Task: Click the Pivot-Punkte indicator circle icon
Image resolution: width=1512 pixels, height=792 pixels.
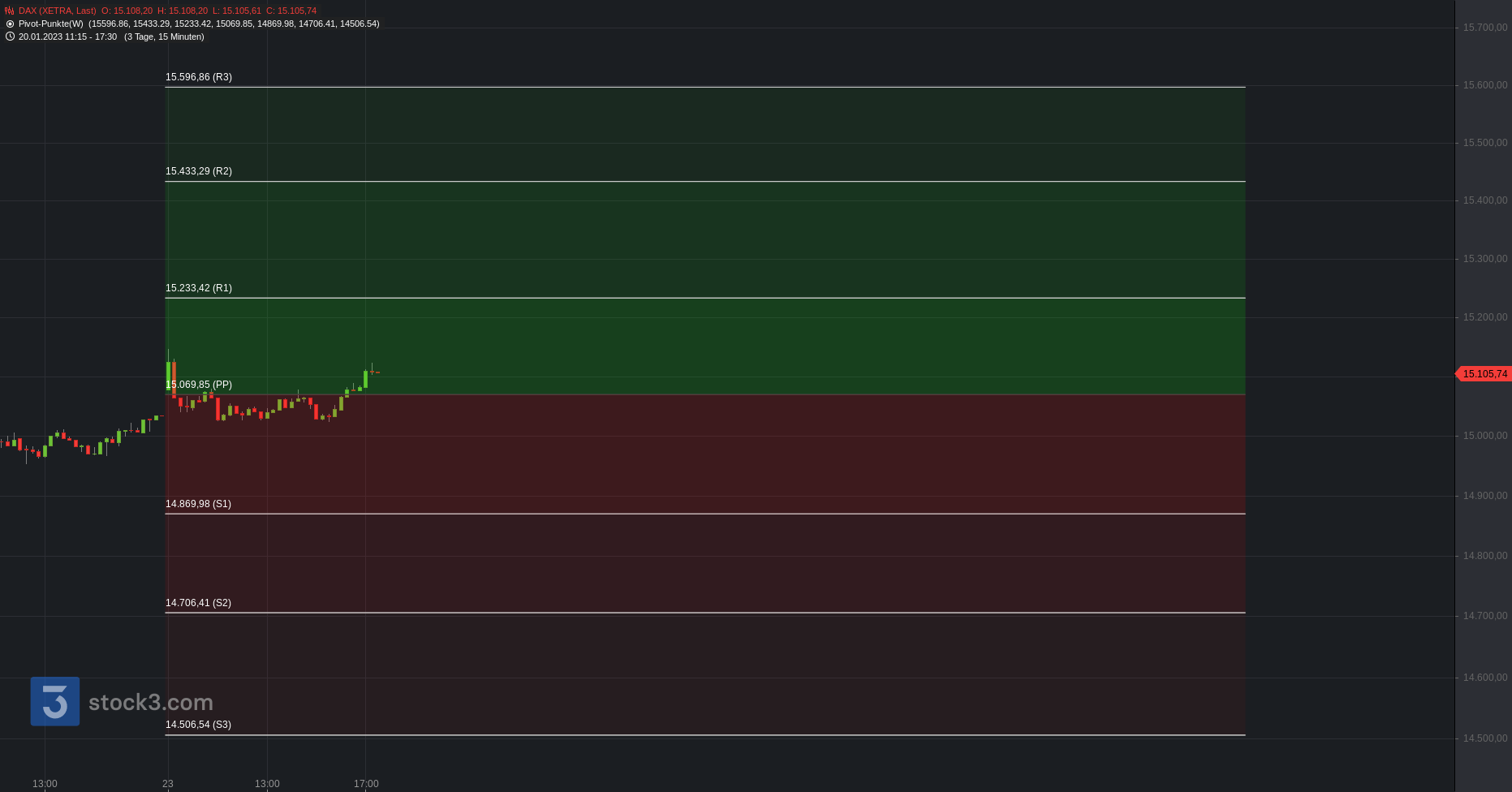Action: [10, 24]
